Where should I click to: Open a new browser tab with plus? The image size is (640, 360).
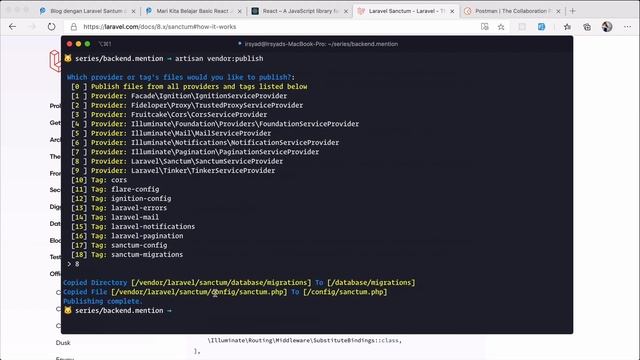point(572,11)
